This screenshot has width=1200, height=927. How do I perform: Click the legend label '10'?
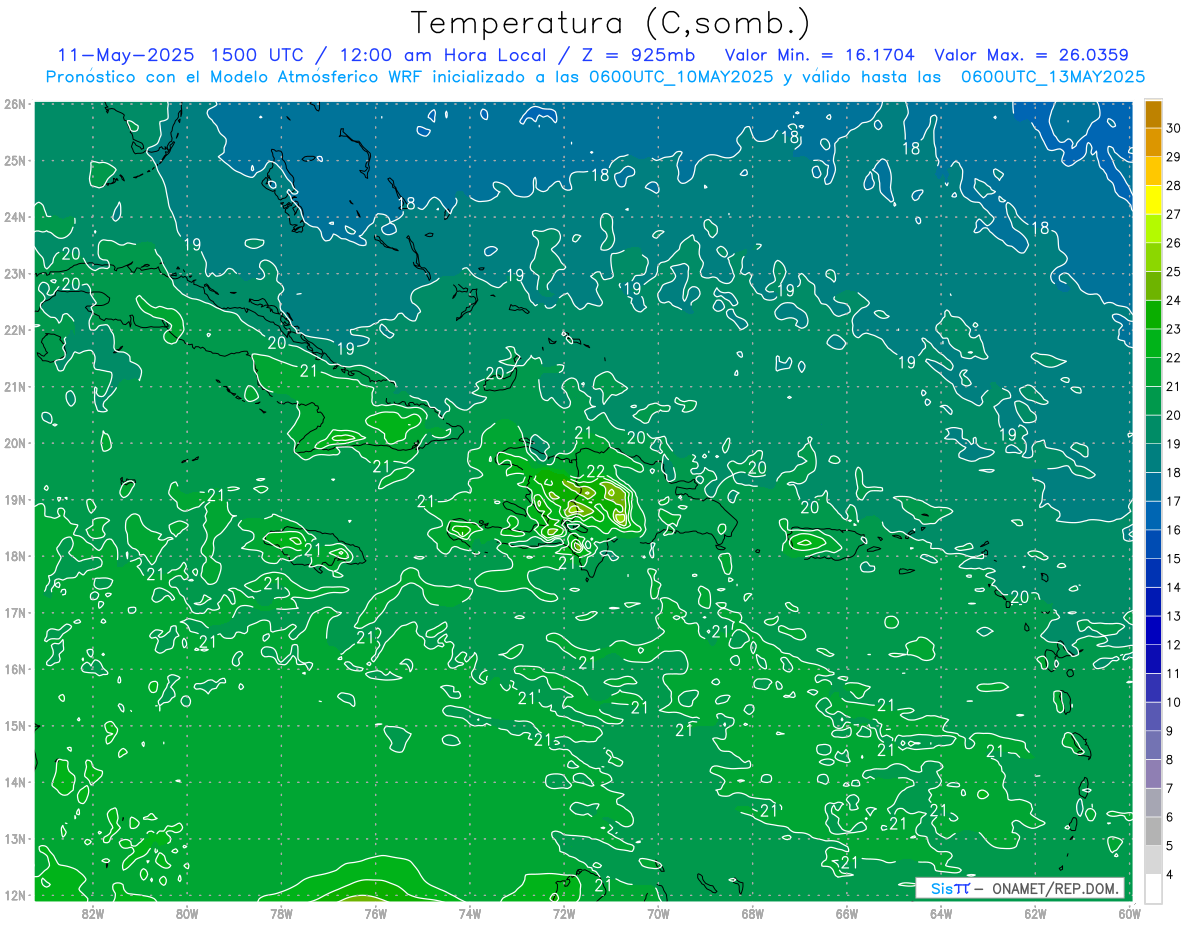[x=1174, y=702]
